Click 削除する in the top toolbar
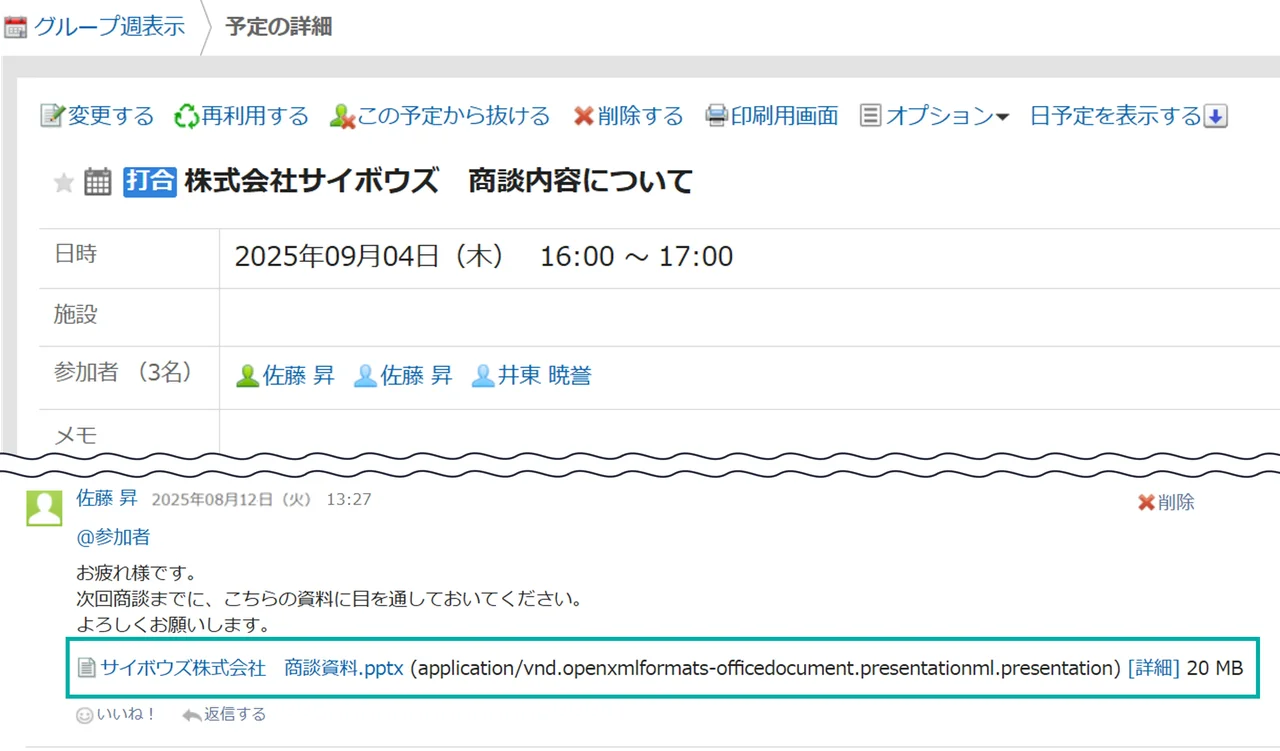Image resolution: width=1280 pixels, height=751 pixels. (641, 116)
